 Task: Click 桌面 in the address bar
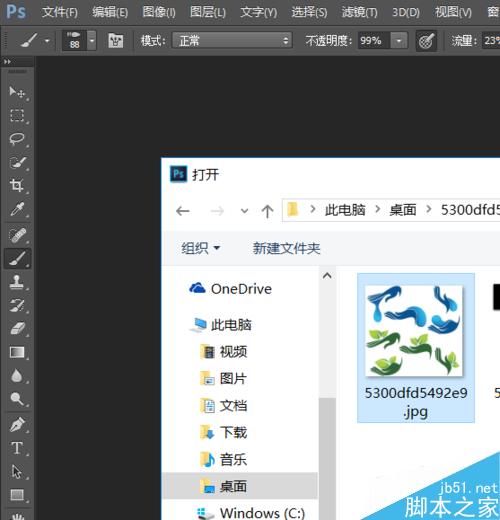pyautogui.click(x=403, y=210)
